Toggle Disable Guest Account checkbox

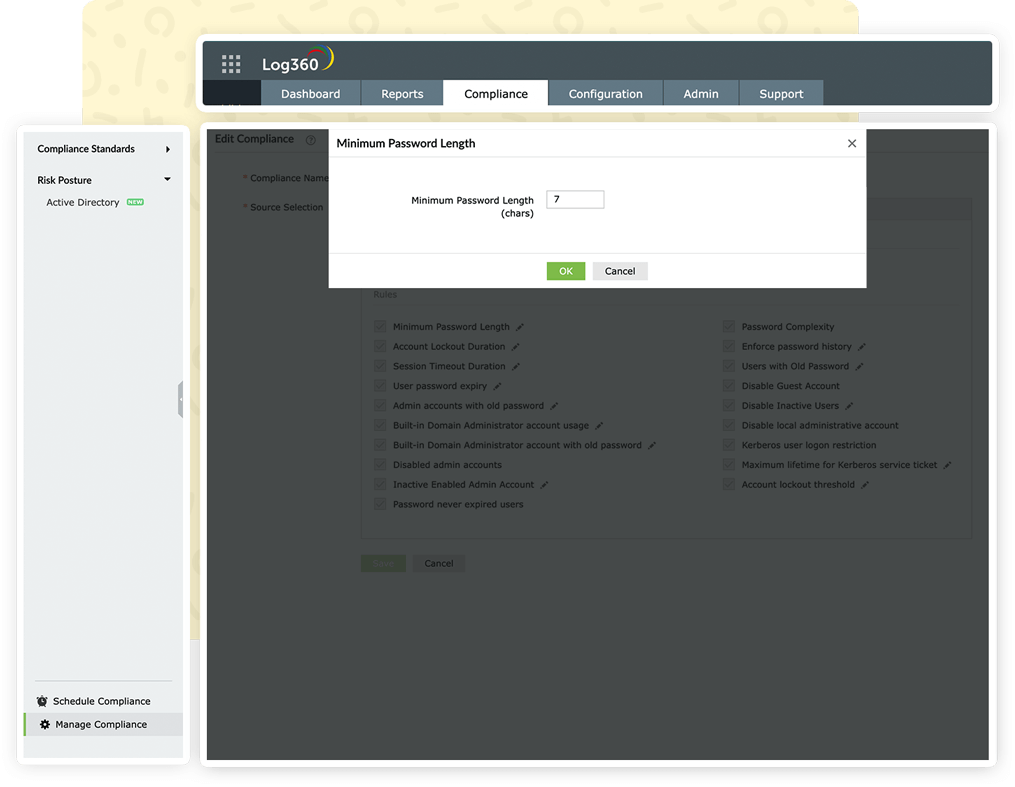pyautogui.click(x=729, y=386)
